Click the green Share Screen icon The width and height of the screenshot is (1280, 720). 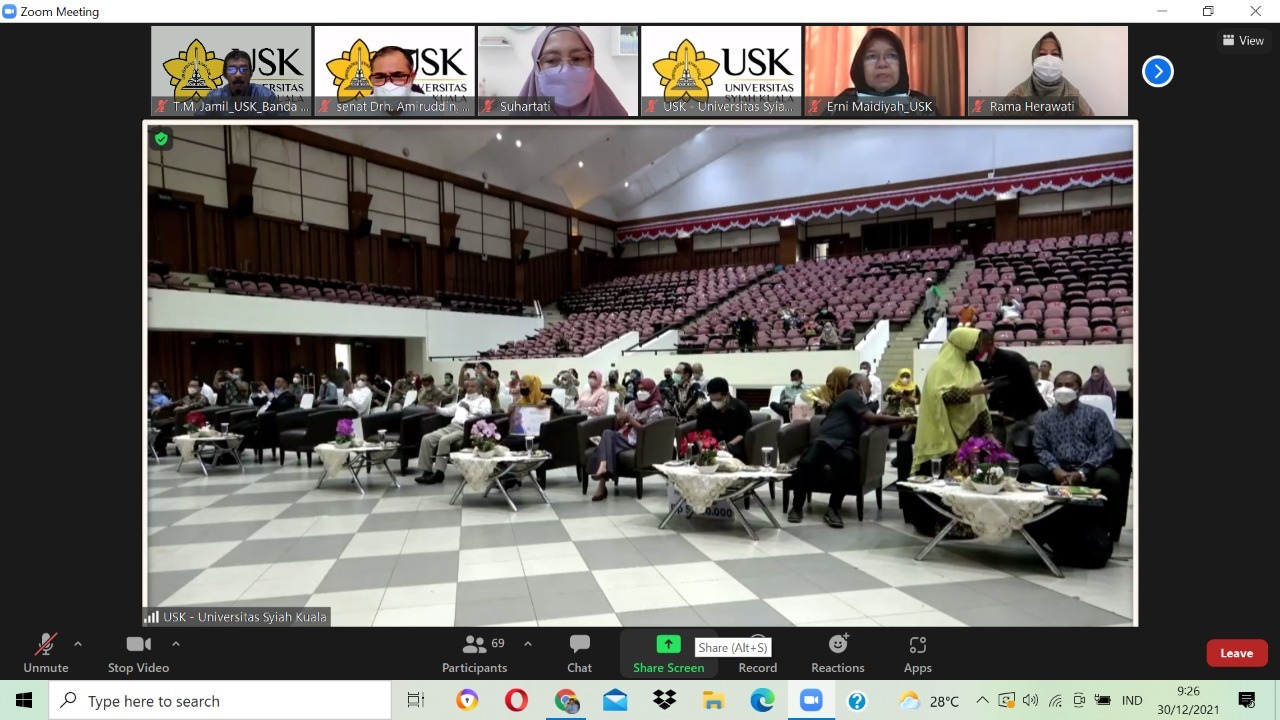pyautogui.click(x=668, y=644)
